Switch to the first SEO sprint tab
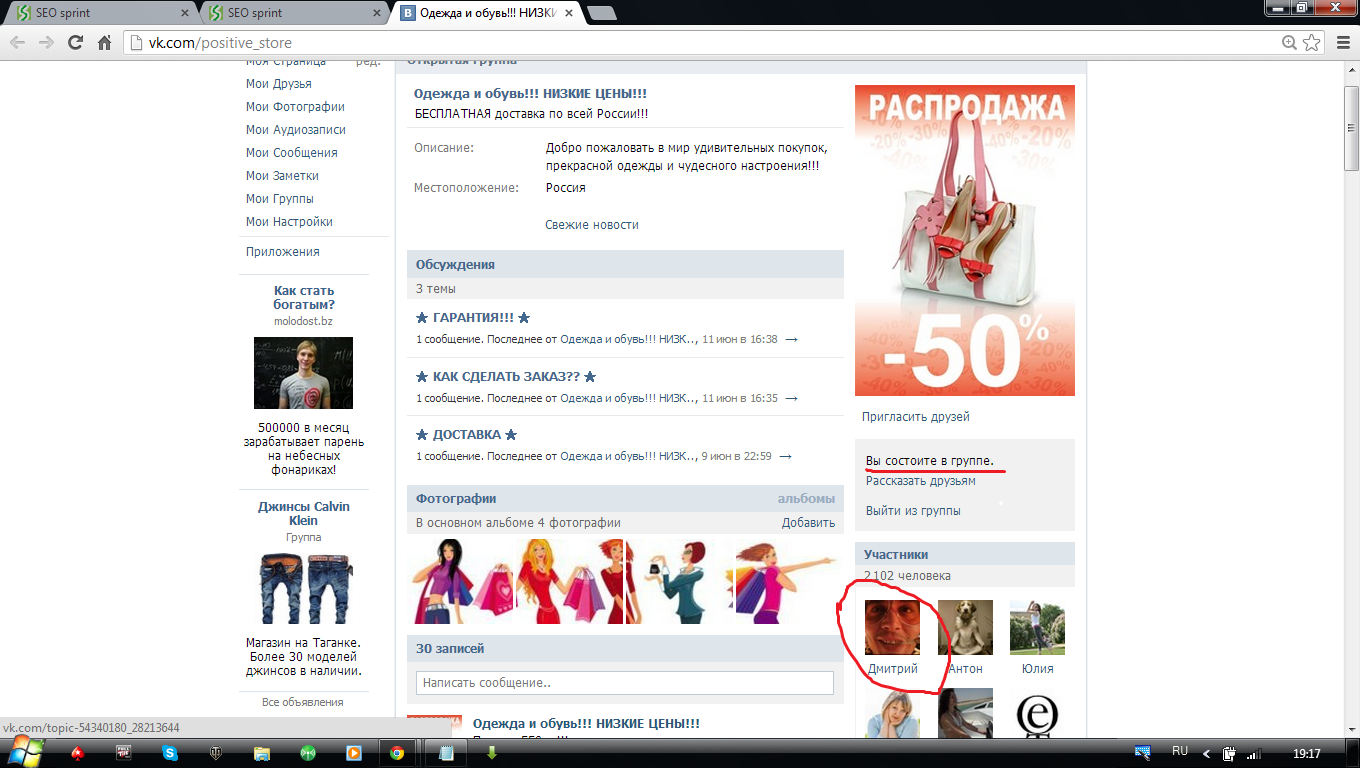The width and height of the screenshot is (1360, 768). 100,13
